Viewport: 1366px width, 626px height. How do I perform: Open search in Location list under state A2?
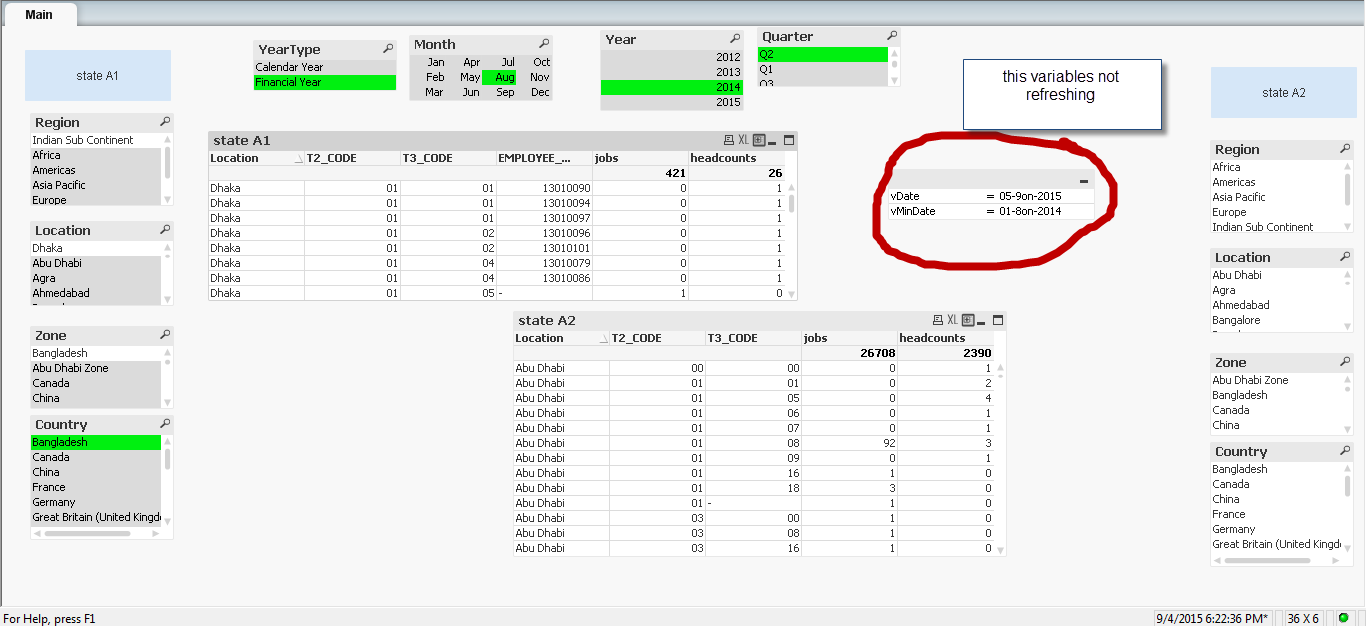(1345, 257)
